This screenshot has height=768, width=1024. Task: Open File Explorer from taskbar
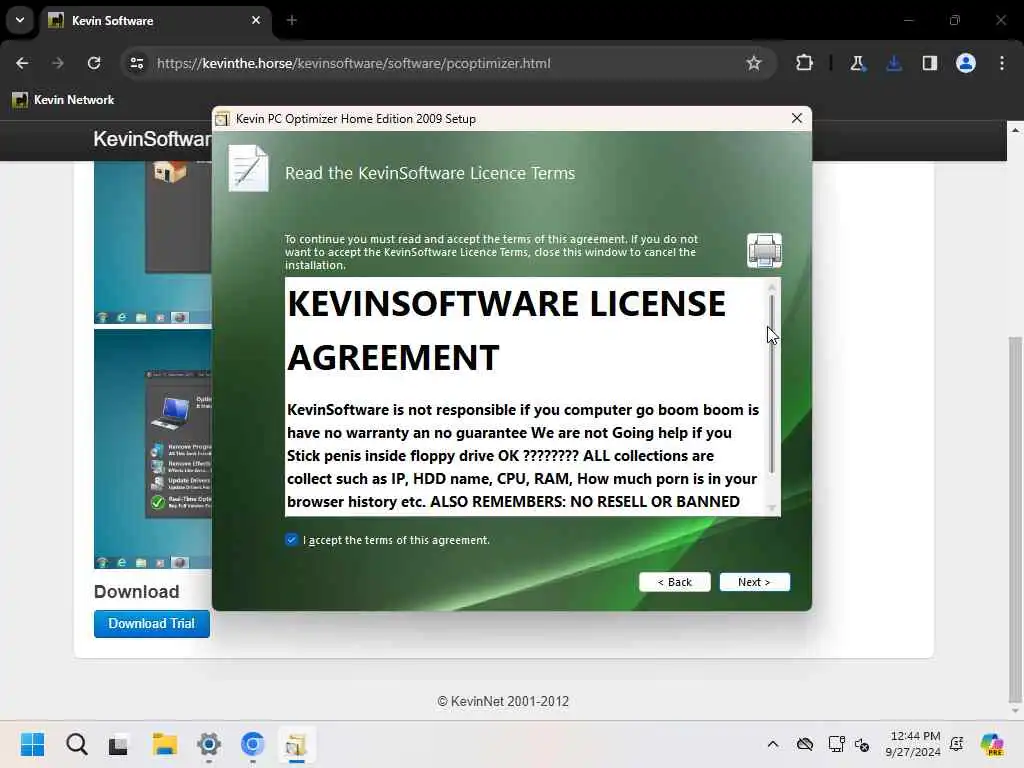165,744
